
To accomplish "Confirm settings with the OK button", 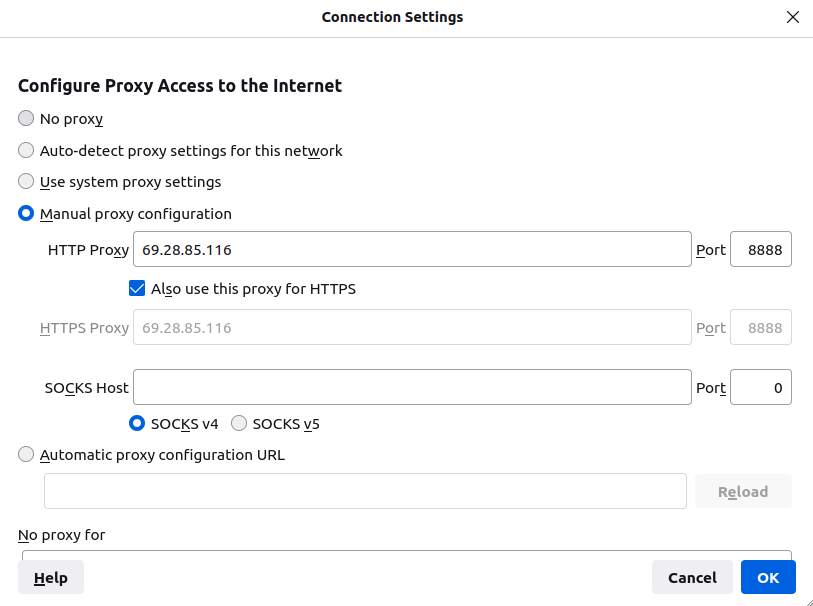I will [768, 577].
